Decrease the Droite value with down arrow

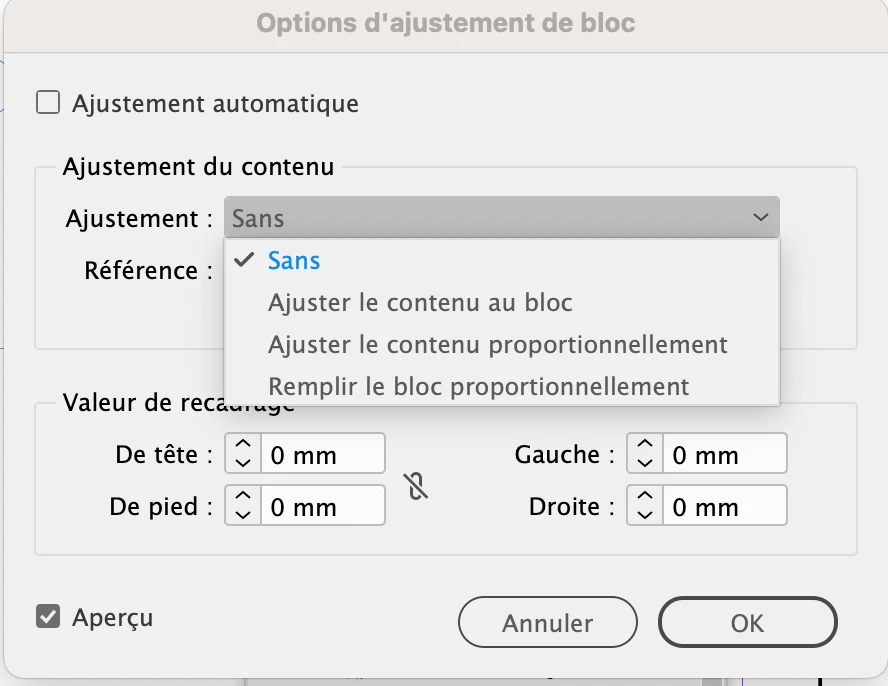645,515
